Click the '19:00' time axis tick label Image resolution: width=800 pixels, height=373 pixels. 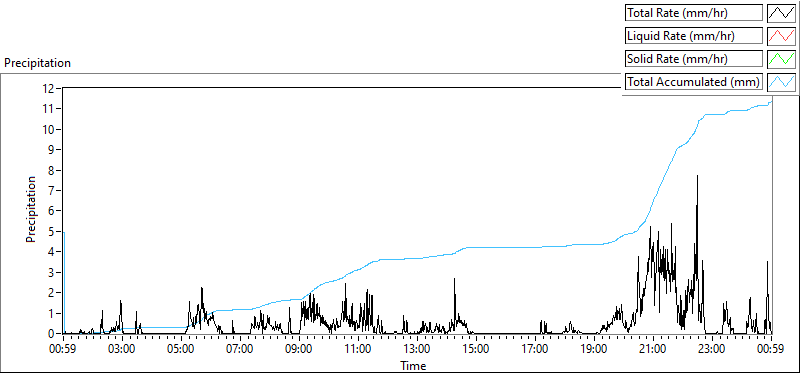pos(594,350)
